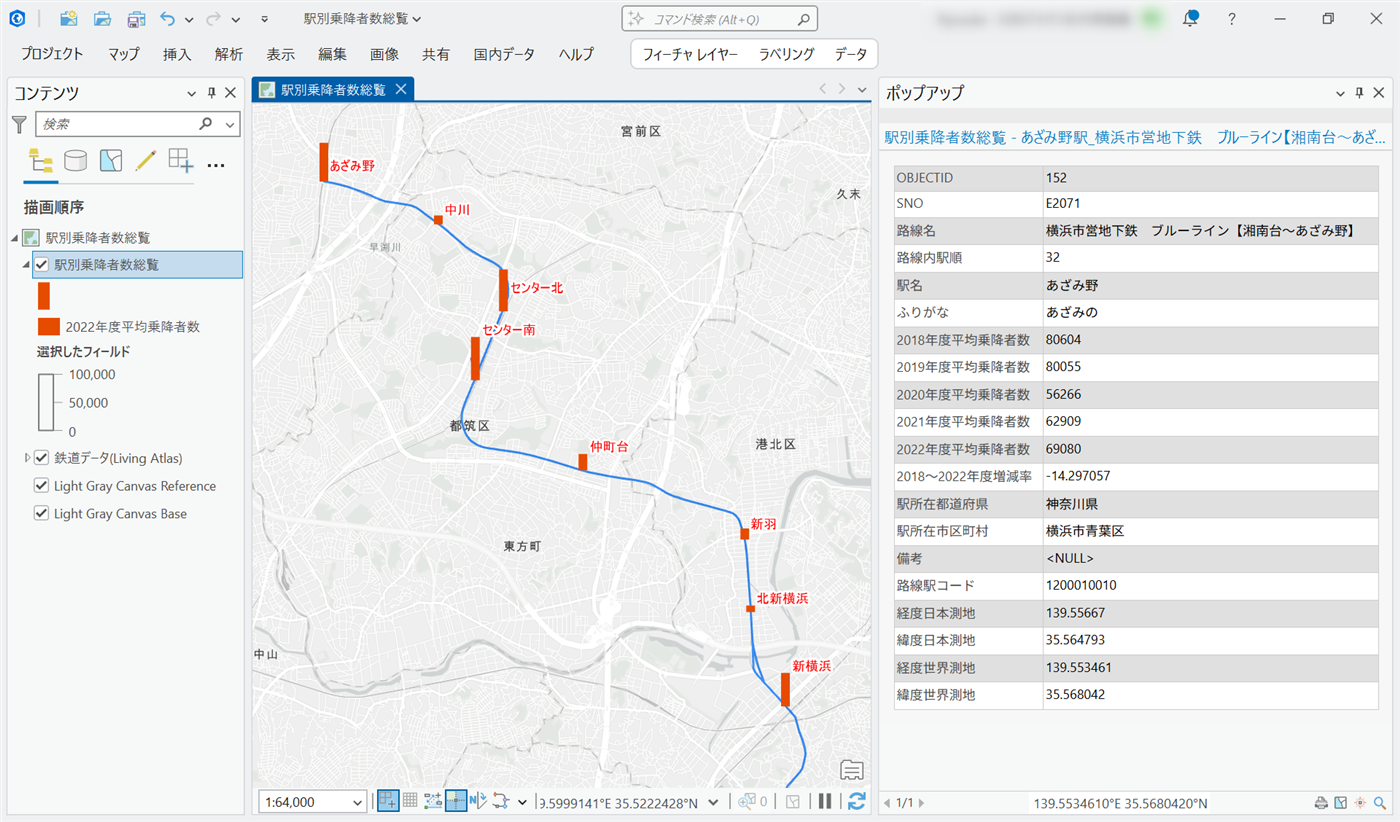Click the refresh map icon in status bar
The image size is (1400, 822).
[x=856, y=801]
